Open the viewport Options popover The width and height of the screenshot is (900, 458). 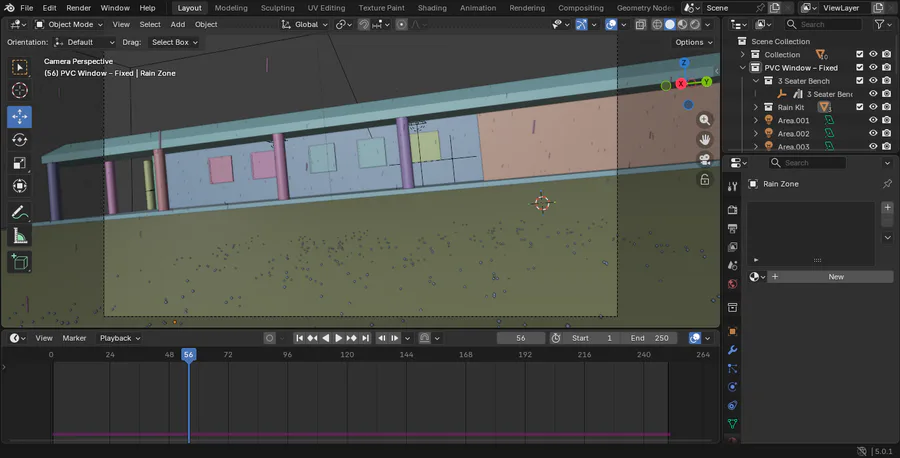[x=693, y=42]
